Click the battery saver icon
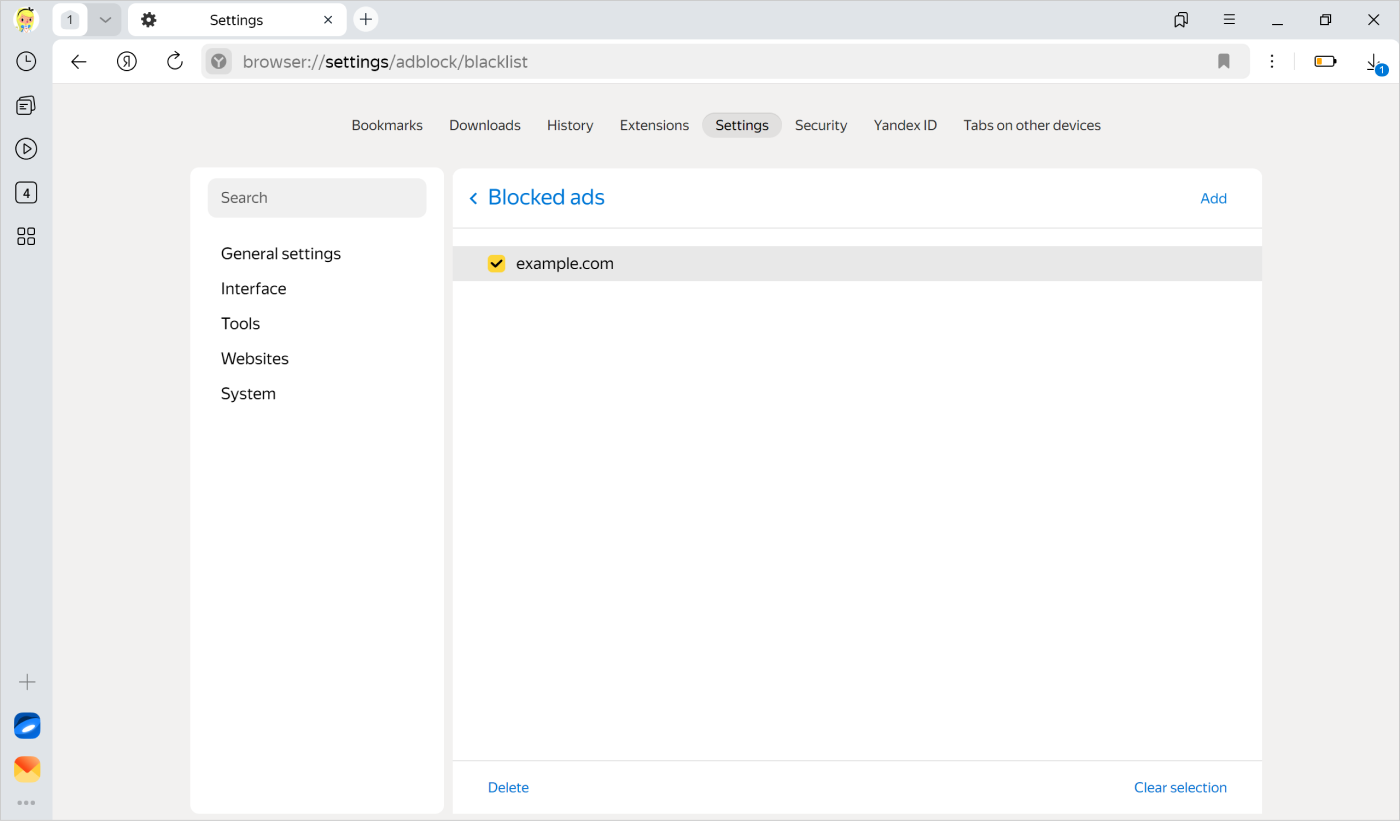 pos(1325,62)
